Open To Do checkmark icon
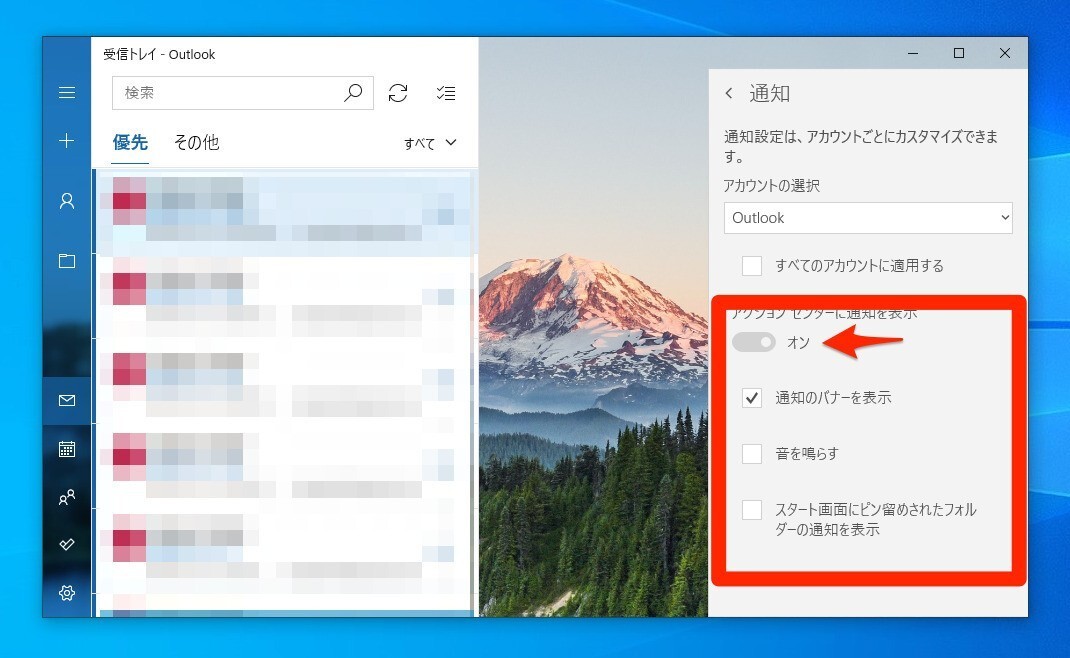Screen dimensions: 1070x658 tap(67, 544)
